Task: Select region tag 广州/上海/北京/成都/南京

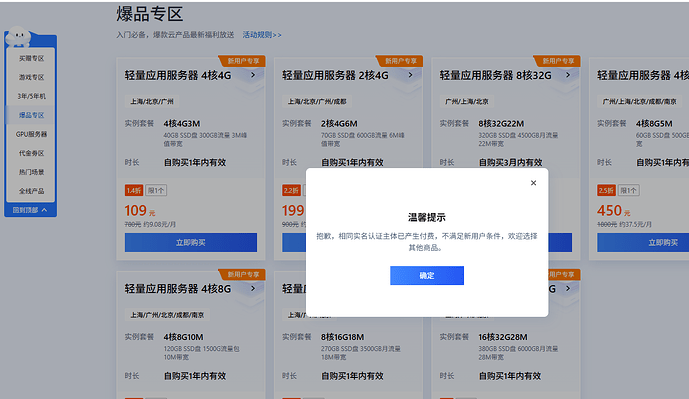Action: [x=639, y=102]
